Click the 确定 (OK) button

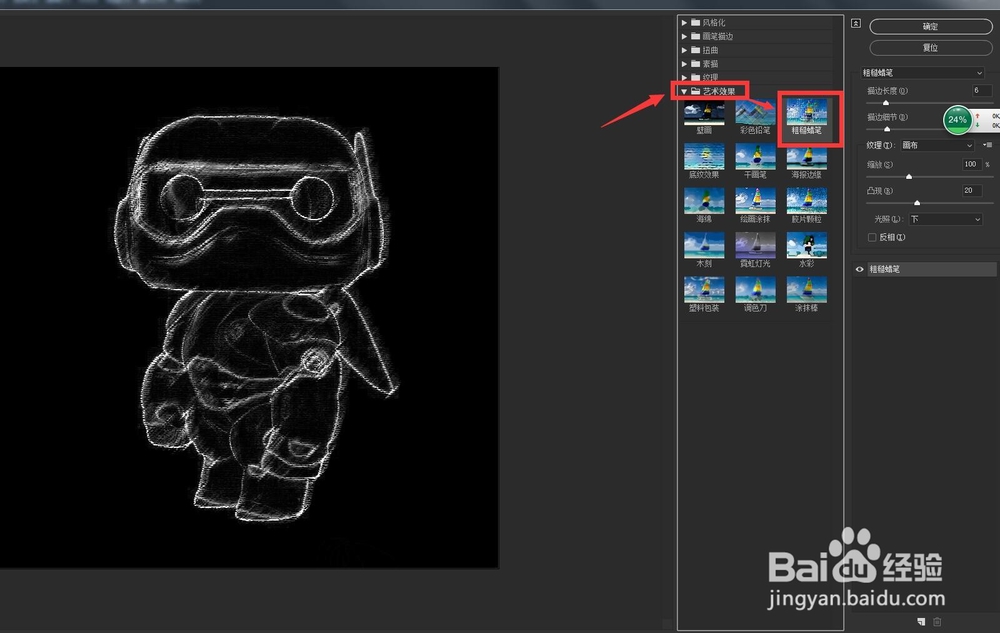coord(930,26)
